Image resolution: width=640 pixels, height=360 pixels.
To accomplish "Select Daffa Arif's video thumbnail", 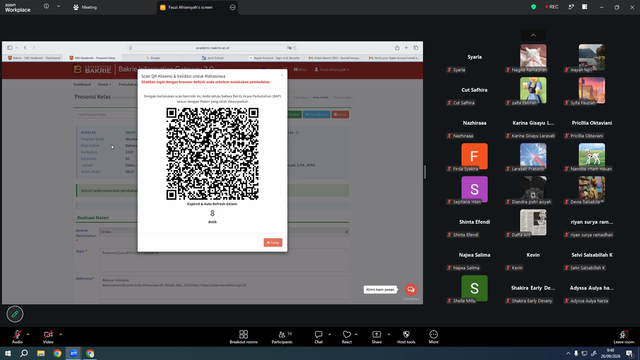I will coord(533,222).
